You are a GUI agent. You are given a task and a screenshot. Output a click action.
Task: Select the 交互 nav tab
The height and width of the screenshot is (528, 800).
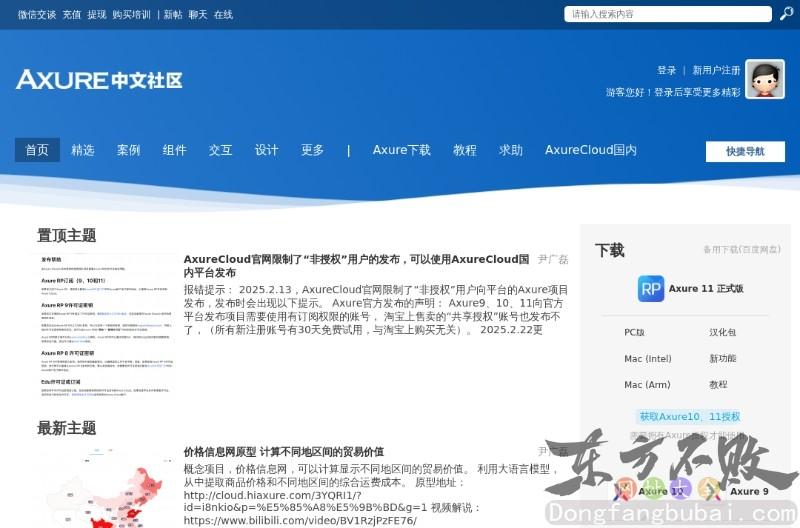click(x=220, y=150)
